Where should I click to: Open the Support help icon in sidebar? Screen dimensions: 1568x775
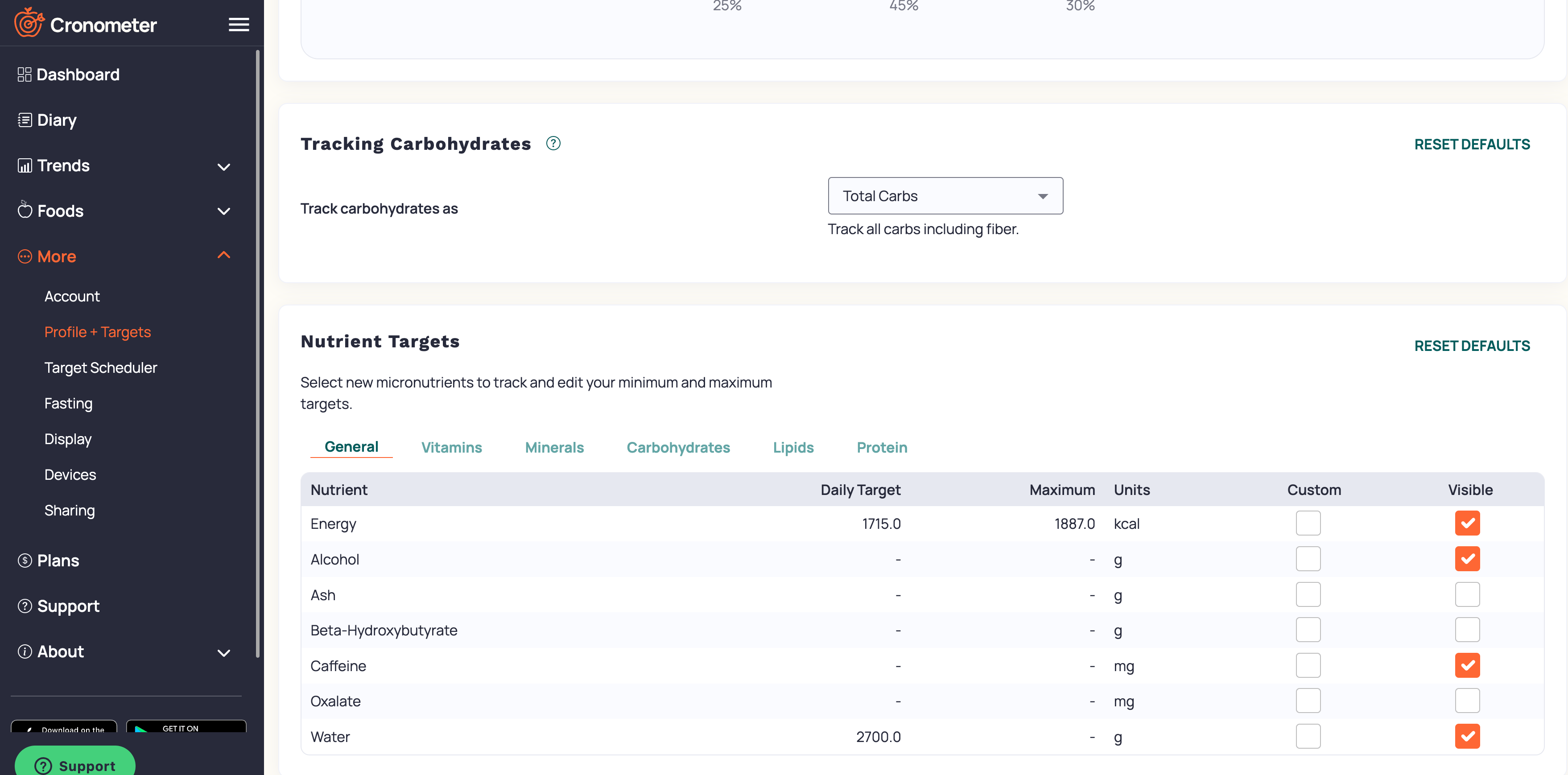point(25,606)
